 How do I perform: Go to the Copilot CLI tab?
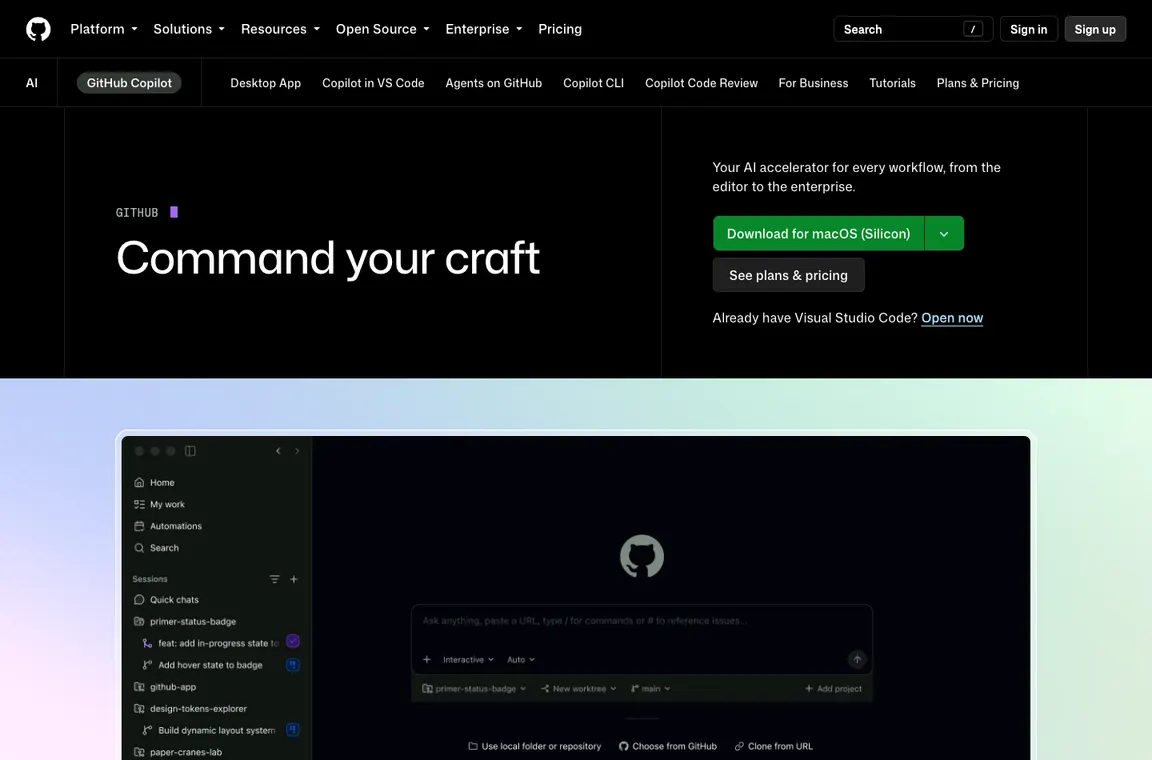[594, 83]
